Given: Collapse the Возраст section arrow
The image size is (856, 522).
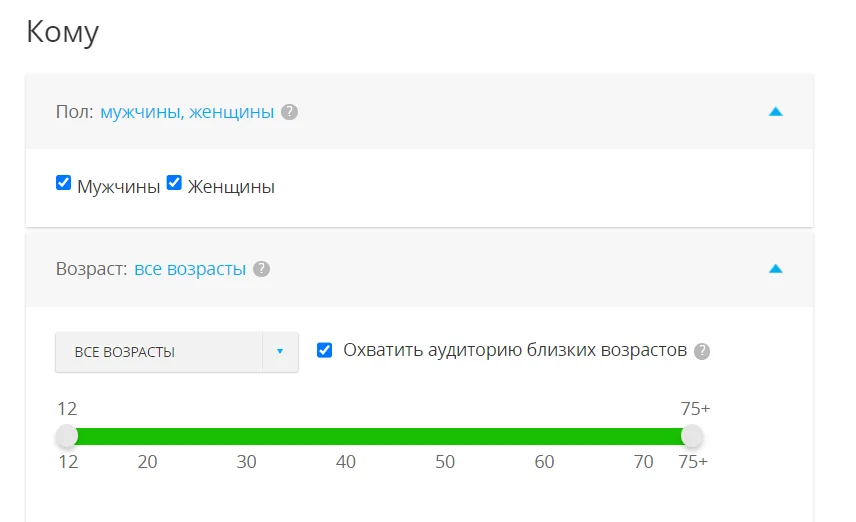Looking at the screenshot, I should (775, 269).
